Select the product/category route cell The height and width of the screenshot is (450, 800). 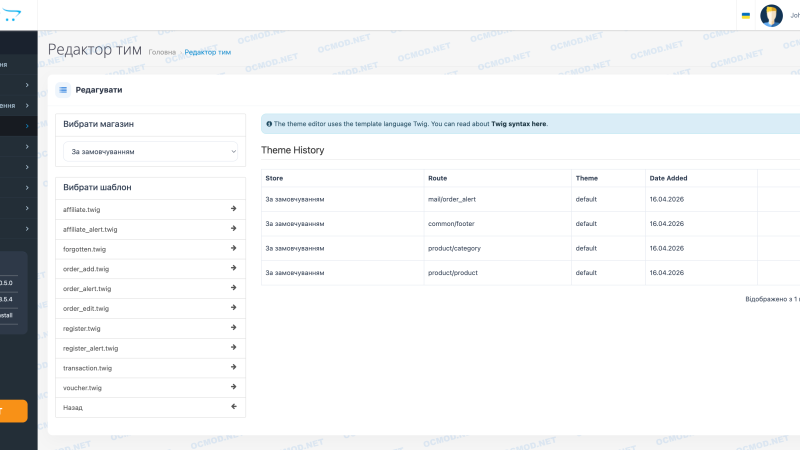pyautogui.click(x=497, y=248)
